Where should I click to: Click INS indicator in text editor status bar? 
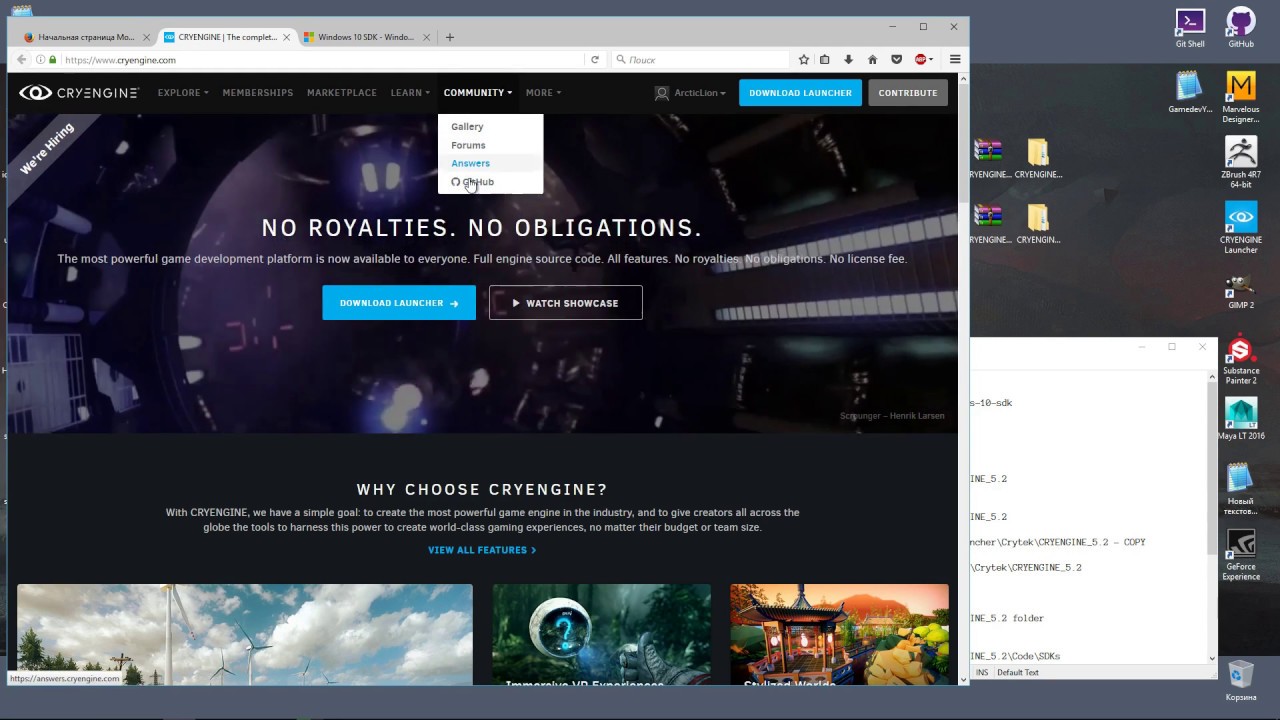click(x=982, y=672)
